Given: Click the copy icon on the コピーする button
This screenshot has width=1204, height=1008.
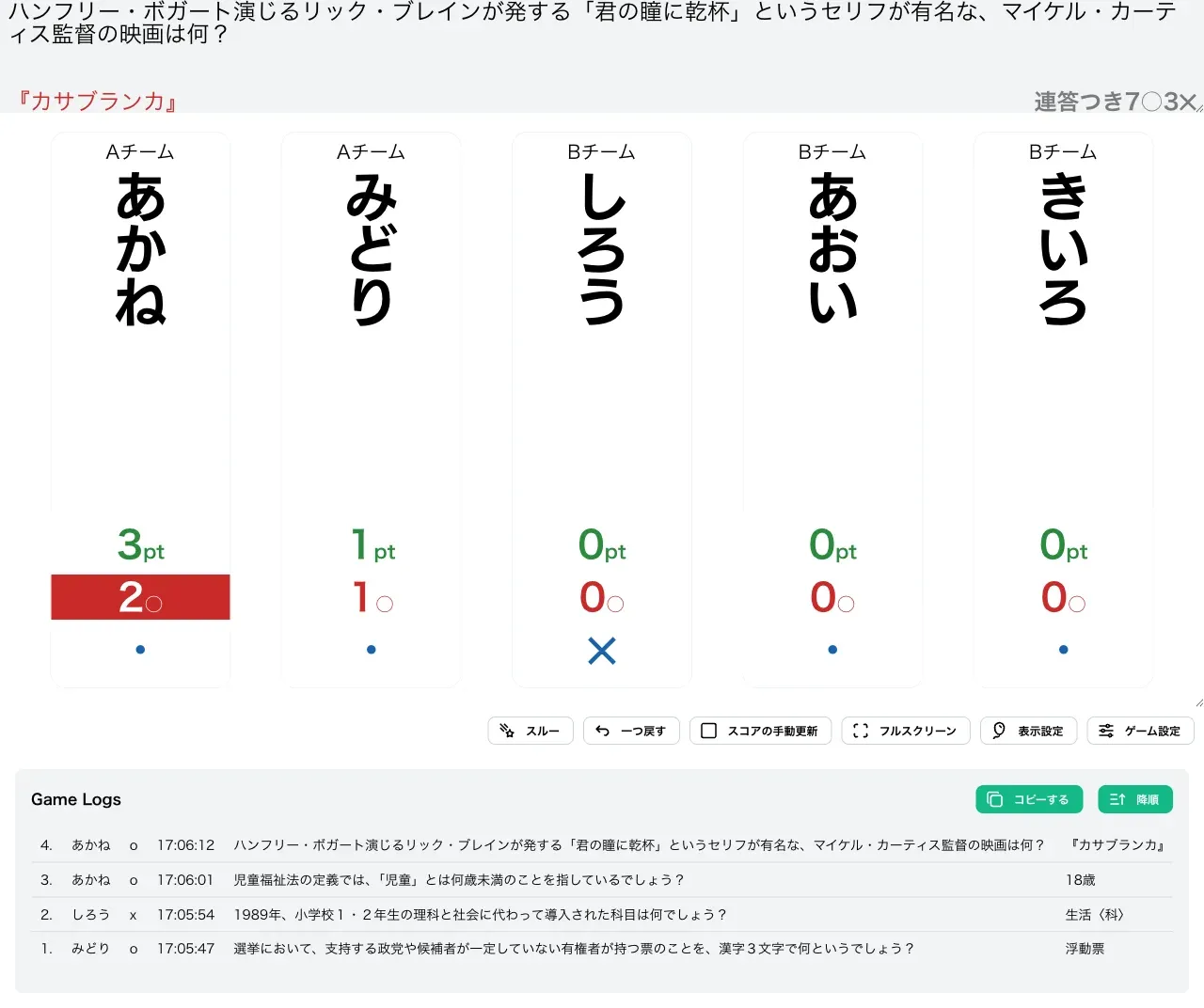Looking at the screenshot, I should pos(994,799).
